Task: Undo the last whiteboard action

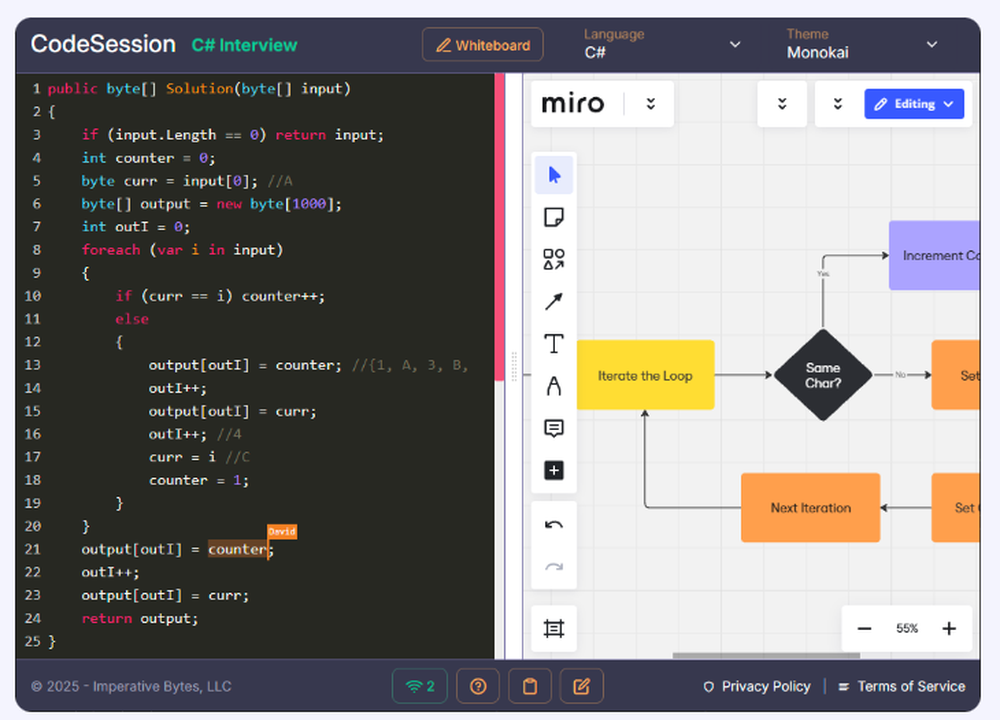Action: coord(554,525)
